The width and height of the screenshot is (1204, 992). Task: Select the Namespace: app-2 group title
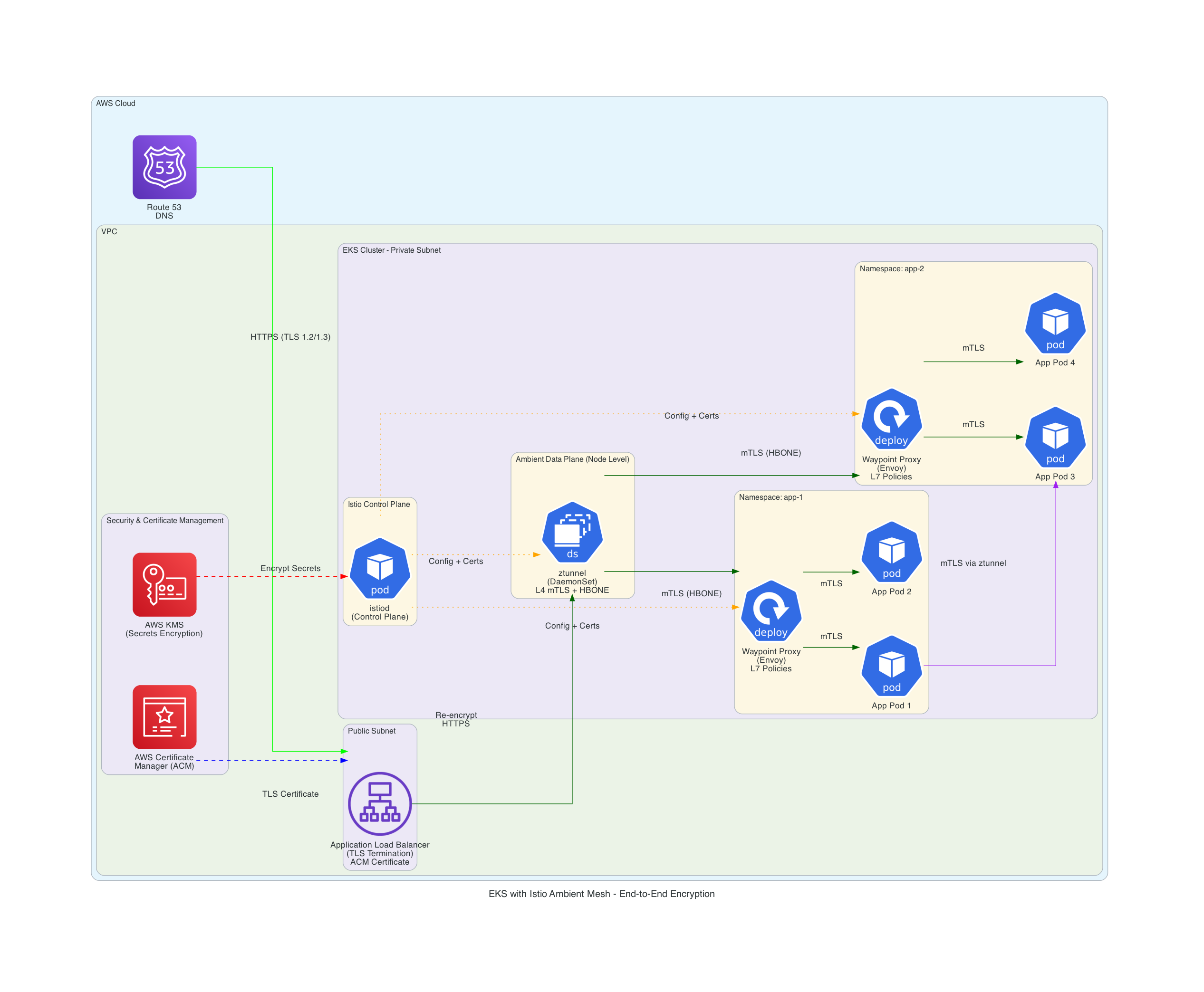click(x=891, y=268)
